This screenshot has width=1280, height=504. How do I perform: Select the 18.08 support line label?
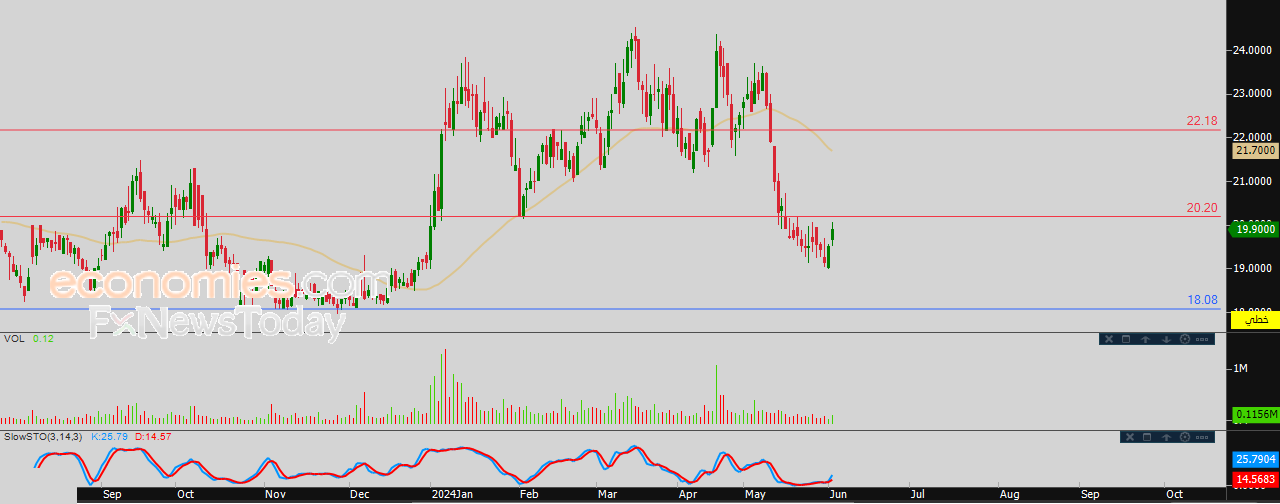coord(1202,300)
